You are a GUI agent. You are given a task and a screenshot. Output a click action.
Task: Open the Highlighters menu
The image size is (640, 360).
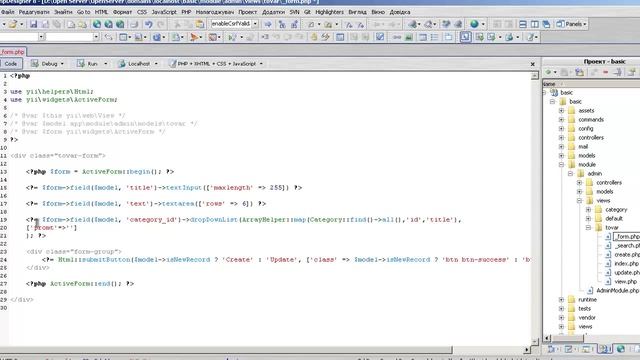[329, 12]
